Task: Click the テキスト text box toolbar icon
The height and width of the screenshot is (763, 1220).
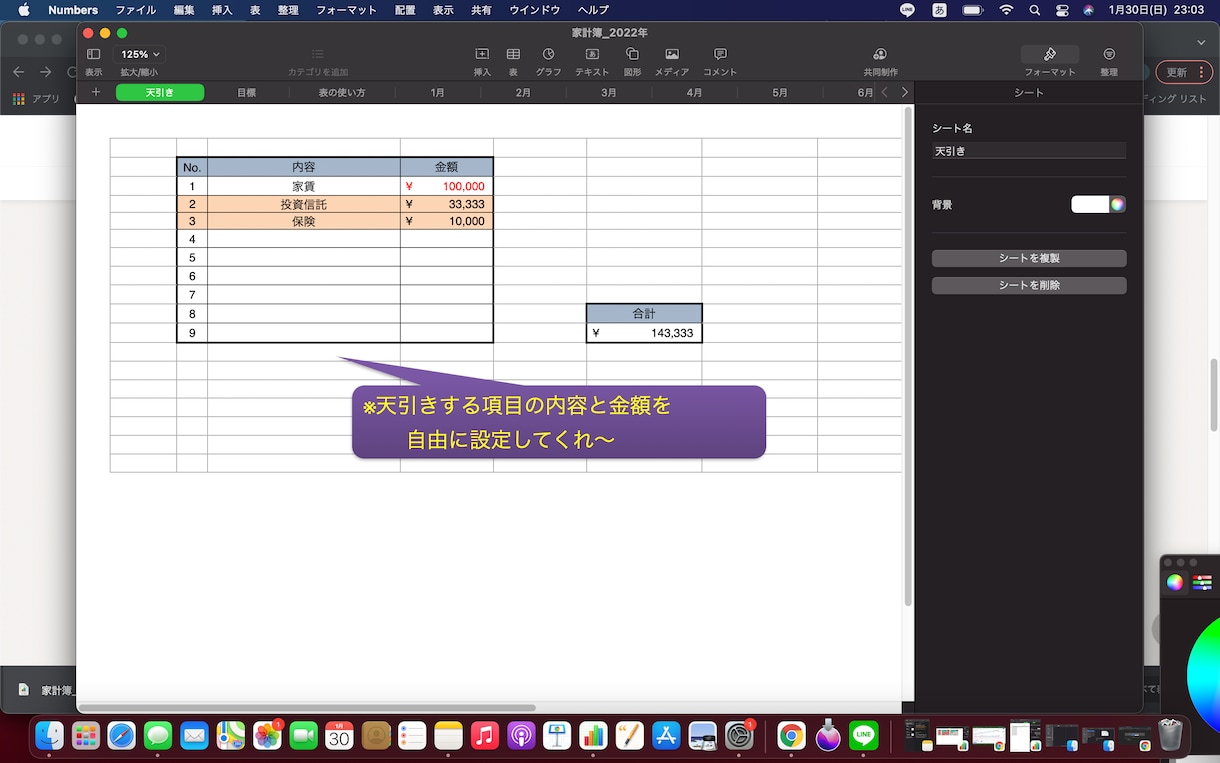Action: pyautogui.click(x=592, y=54)
